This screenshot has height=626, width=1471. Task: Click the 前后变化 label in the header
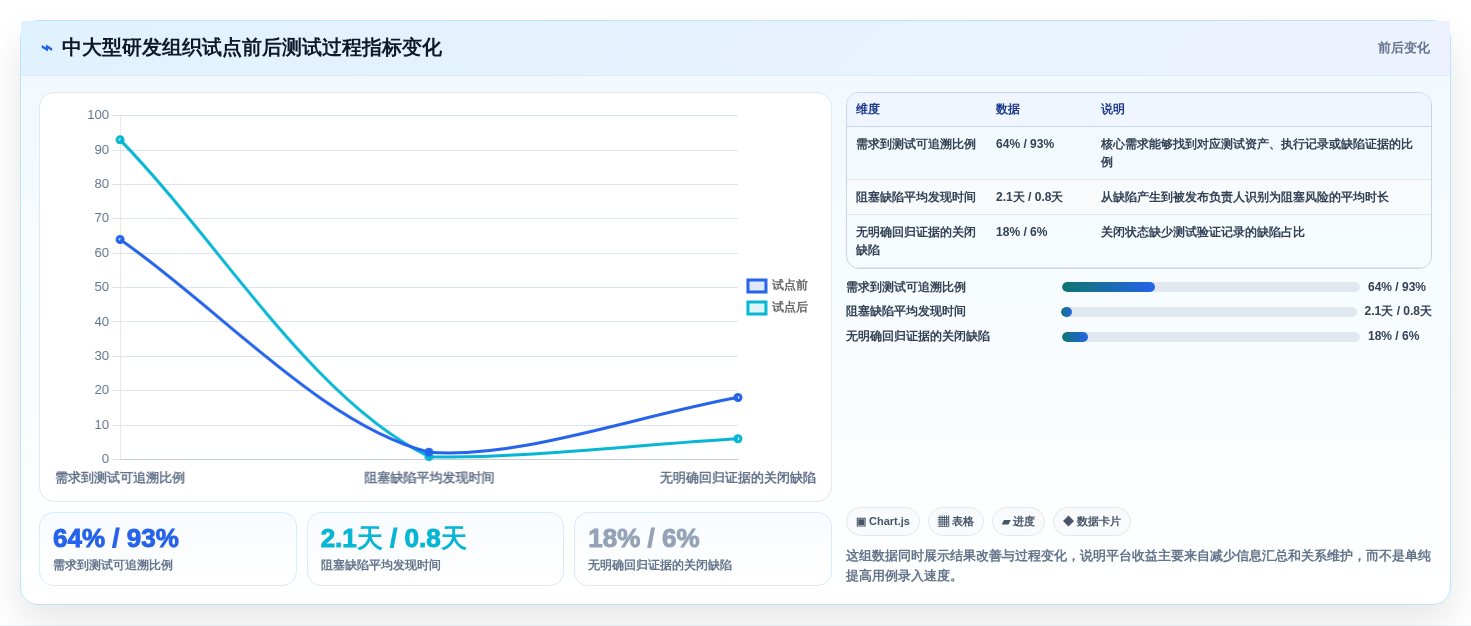click(1403, 48)
